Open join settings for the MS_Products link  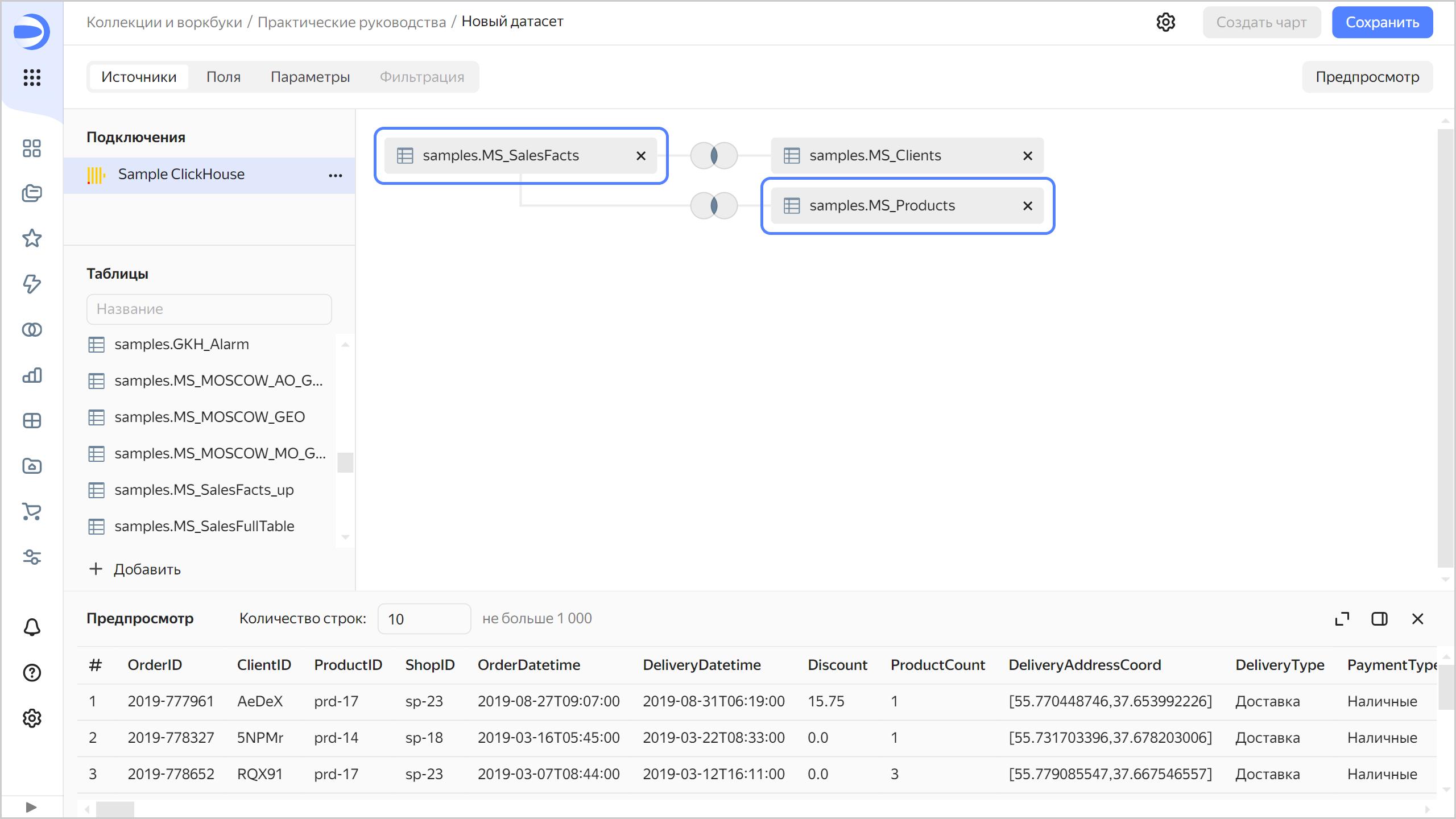pyautogui.click(x=714, y=205)
